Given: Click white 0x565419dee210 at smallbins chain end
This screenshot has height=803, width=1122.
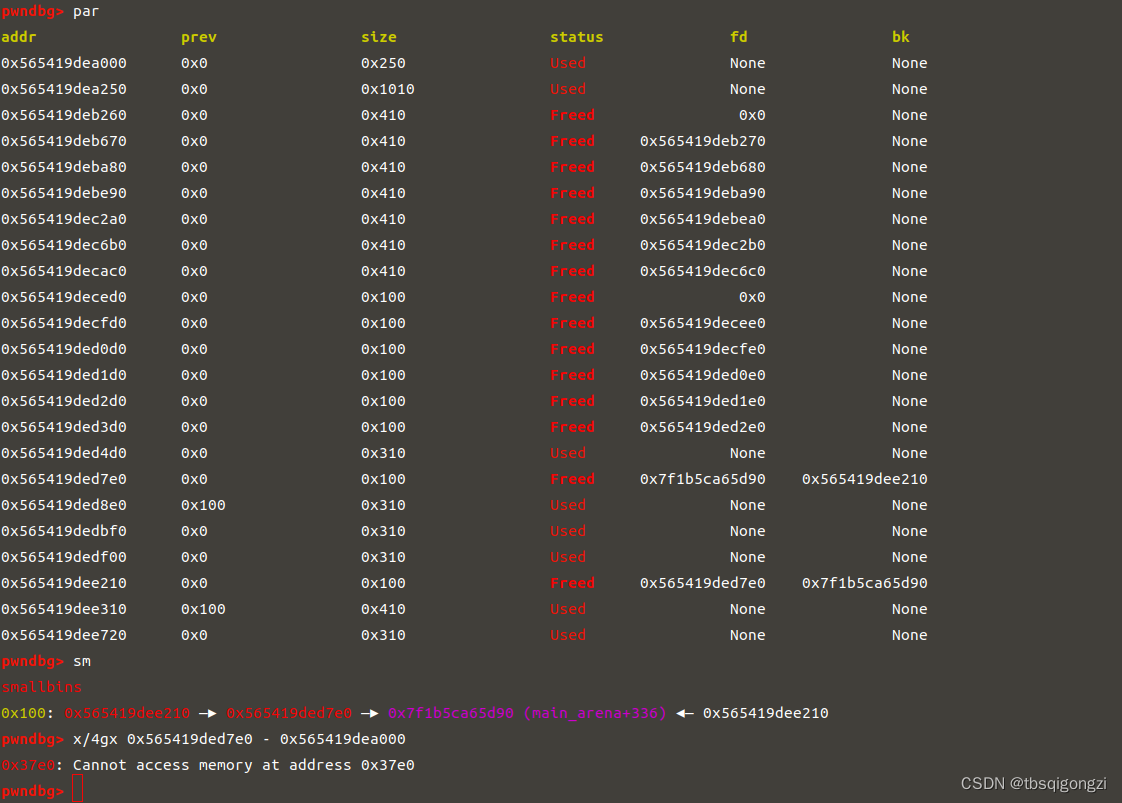Looking at the screenshot, I should tap(766, 713).
